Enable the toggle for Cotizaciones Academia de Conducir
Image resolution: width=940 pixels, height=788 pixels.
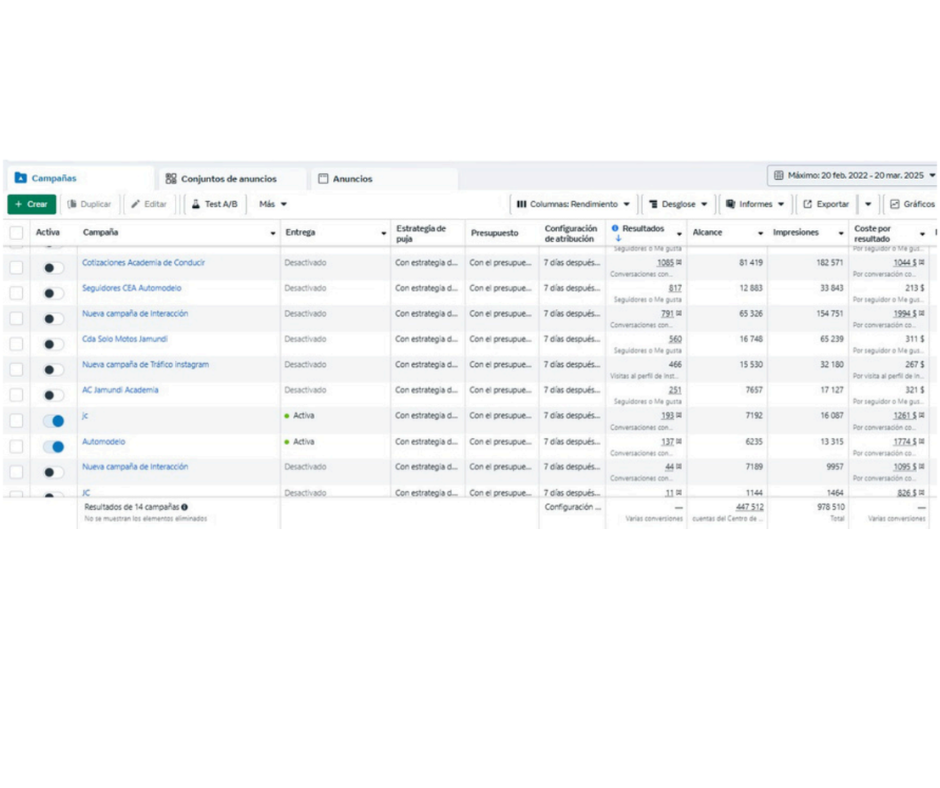point(53,268)
